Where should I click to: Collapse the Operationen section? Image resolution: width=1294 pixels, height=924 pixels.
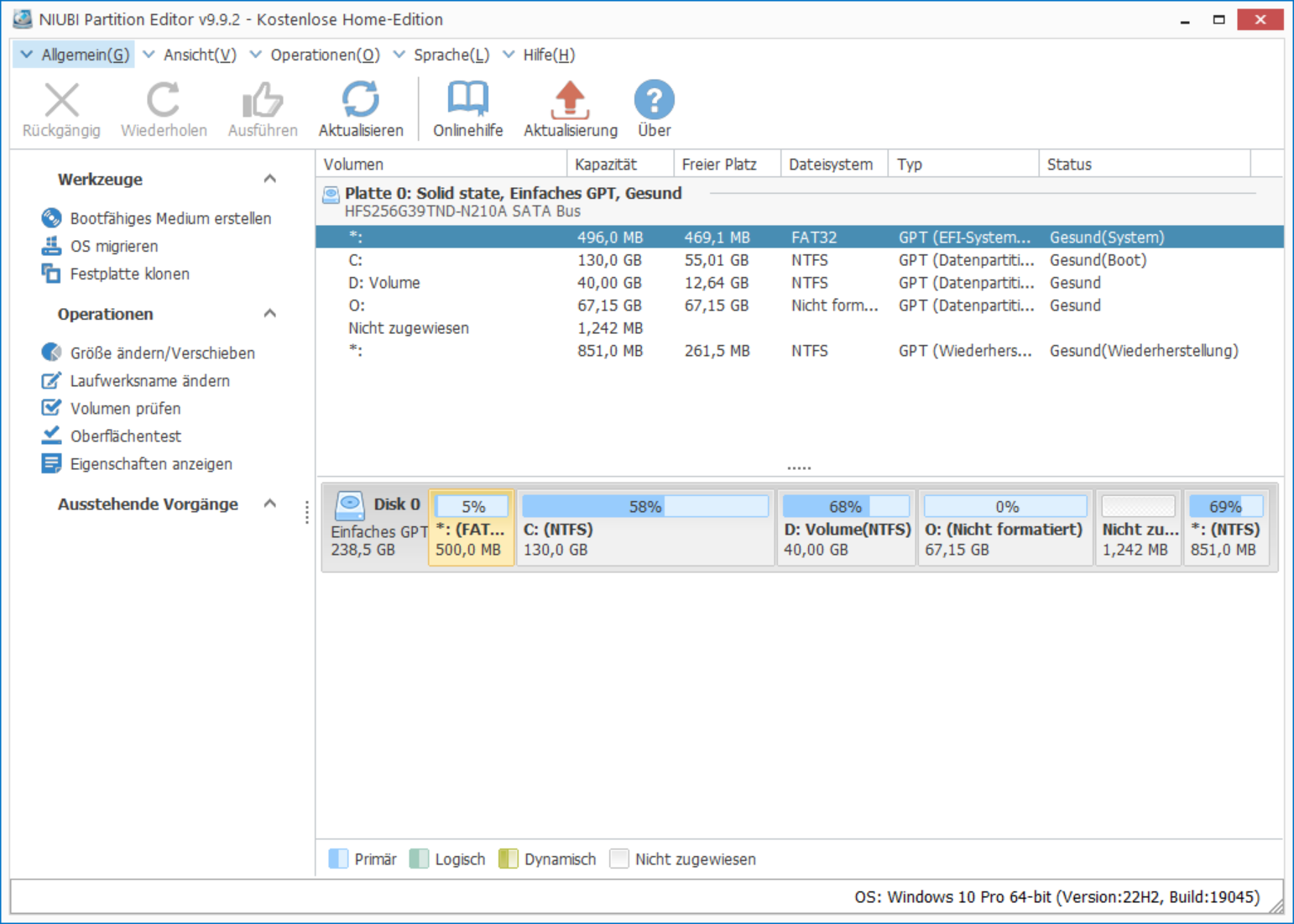[x=270, y=314]
